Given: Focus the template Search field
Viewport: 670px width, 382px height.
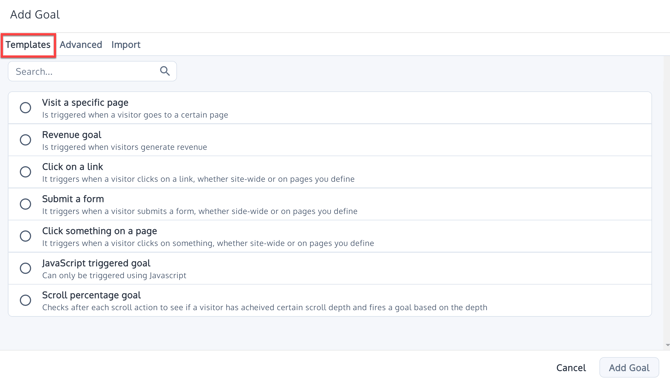Looking at the screenshot, I should 92,71.
